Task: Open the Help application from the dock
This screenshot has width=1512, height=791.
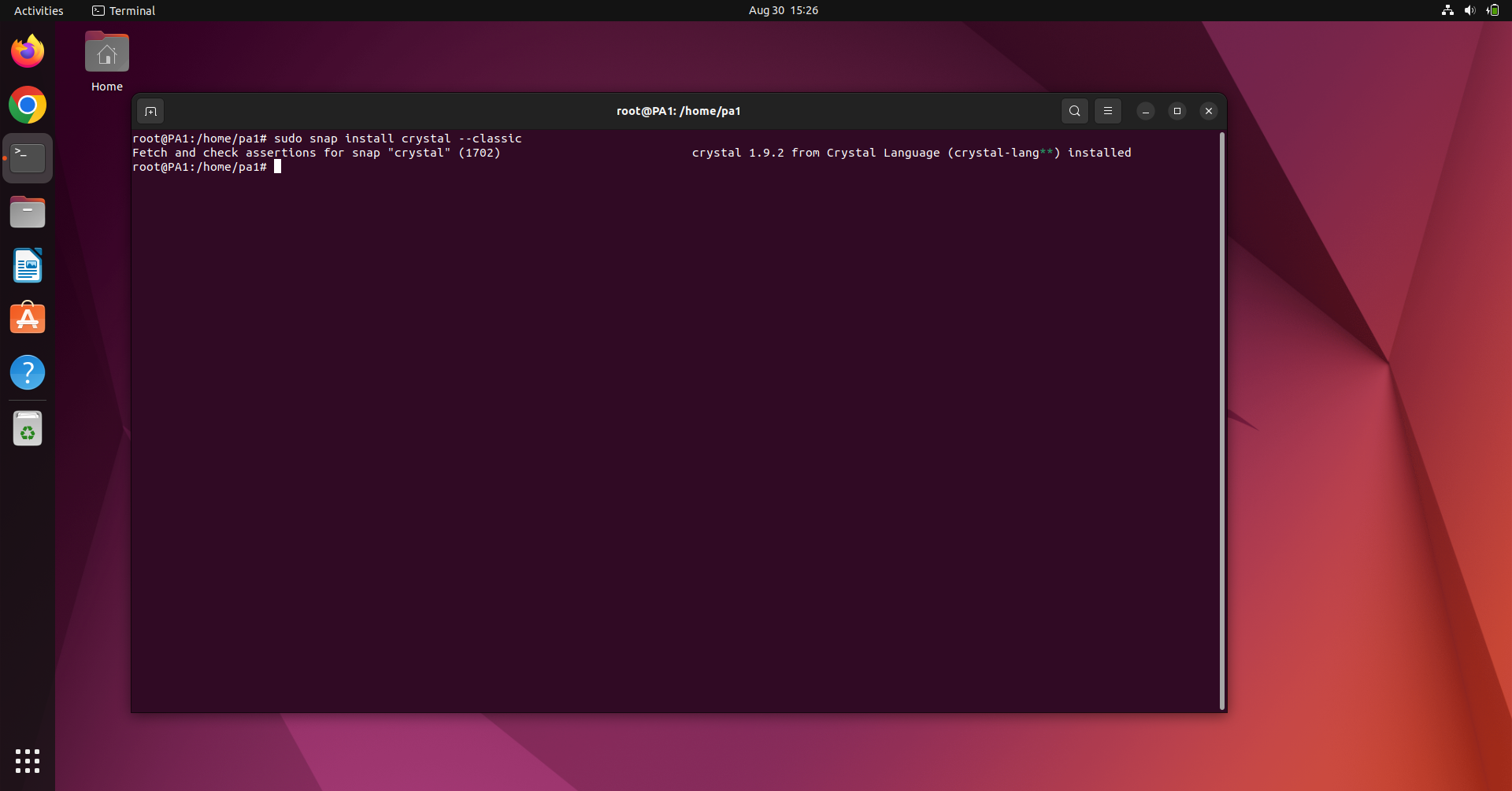Action: 27,371
